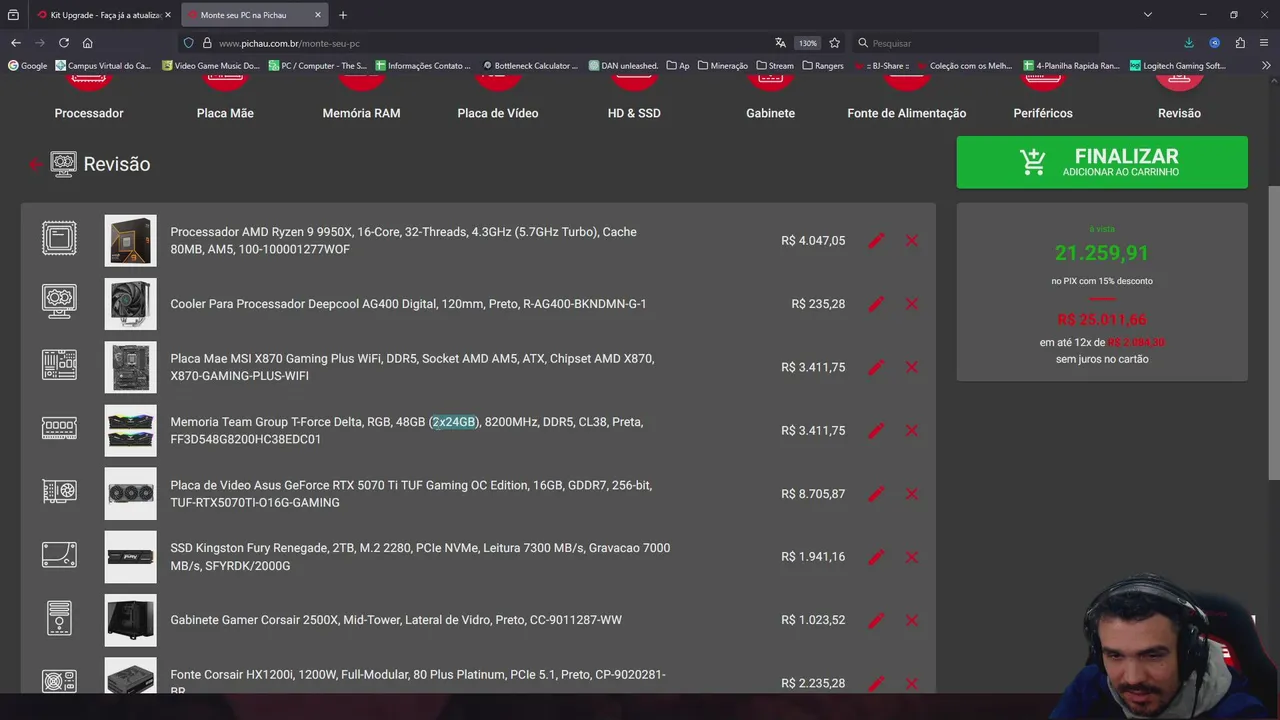
Task: Go to the Periféricos build step
Action: [x=1043, y=113]
